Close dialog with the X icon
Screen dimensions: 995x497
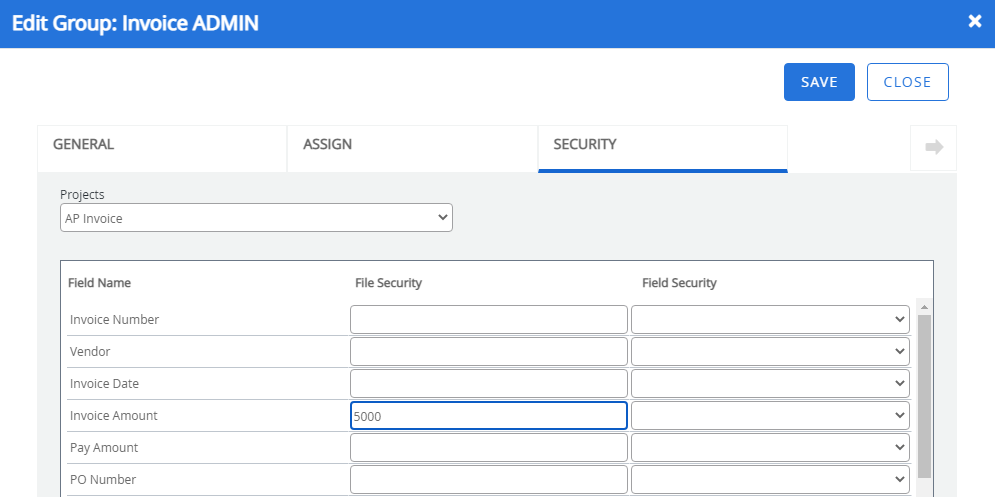pyautogui.click(x=975, y=22)
